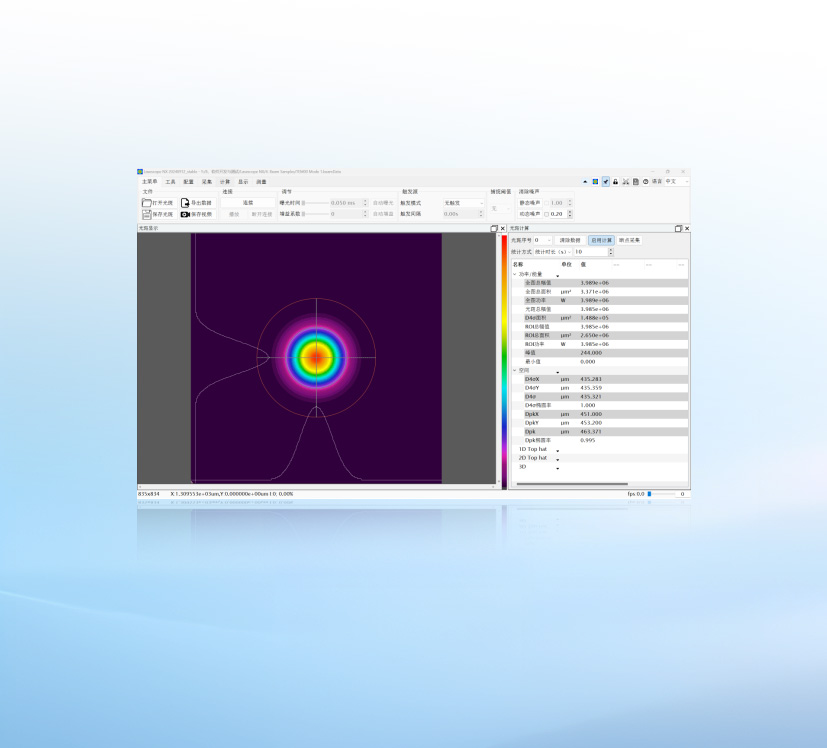Viewport: 827px width, 748px height.
Task: Click the highlighted pin icon in top-right toolbar
Action: click(x=605, y=181)
